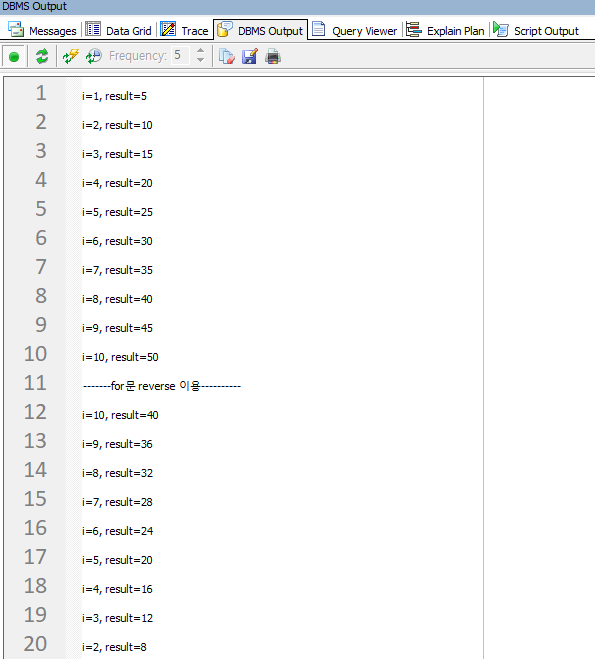This screenshot has height=659, width=595.
Task: Select the DBMS Output tab
Action: pyautogui.click(x=260, y=30)
